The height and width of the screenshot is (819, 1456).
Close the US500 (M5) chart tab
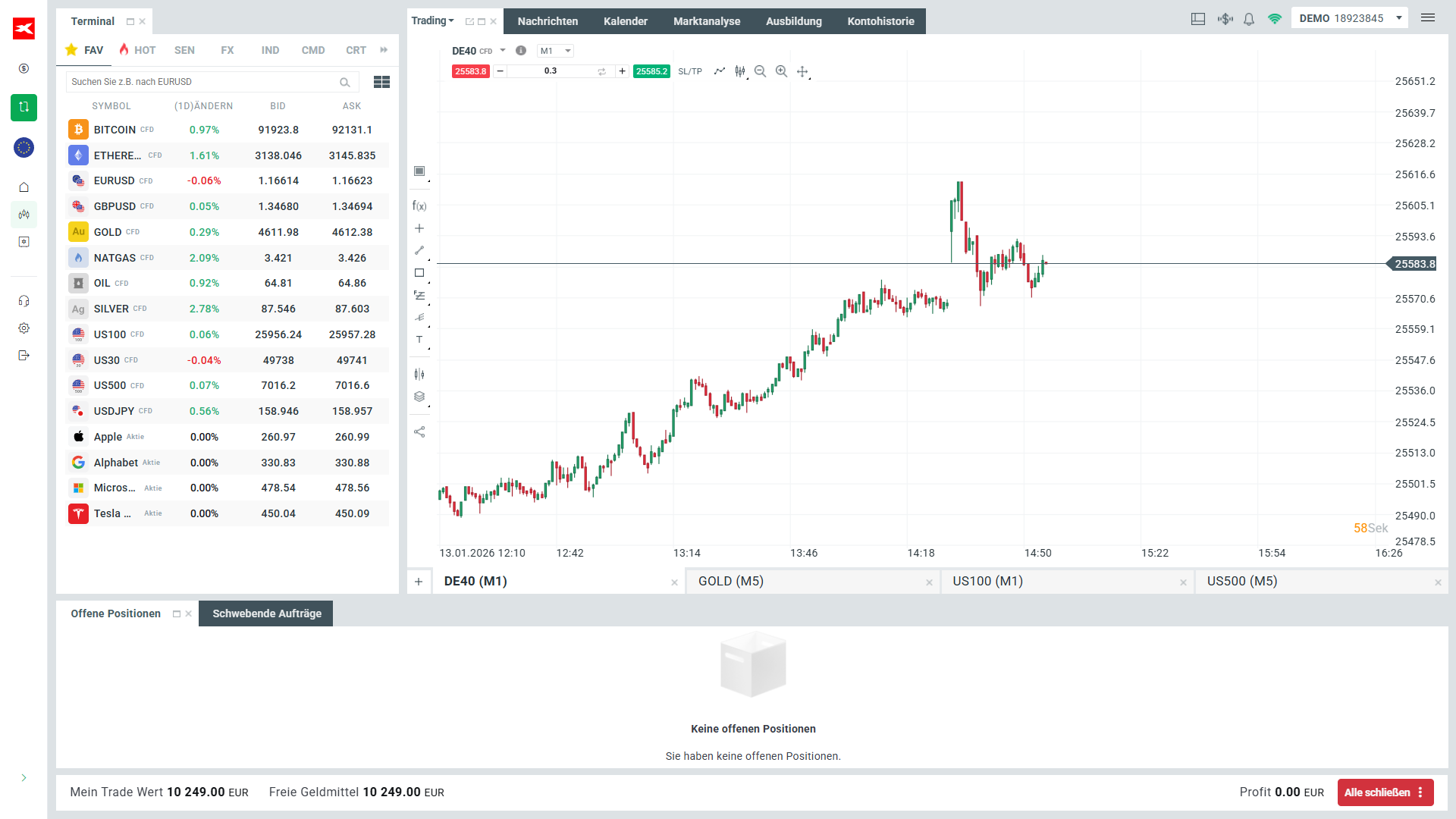tap(1438, 582)
